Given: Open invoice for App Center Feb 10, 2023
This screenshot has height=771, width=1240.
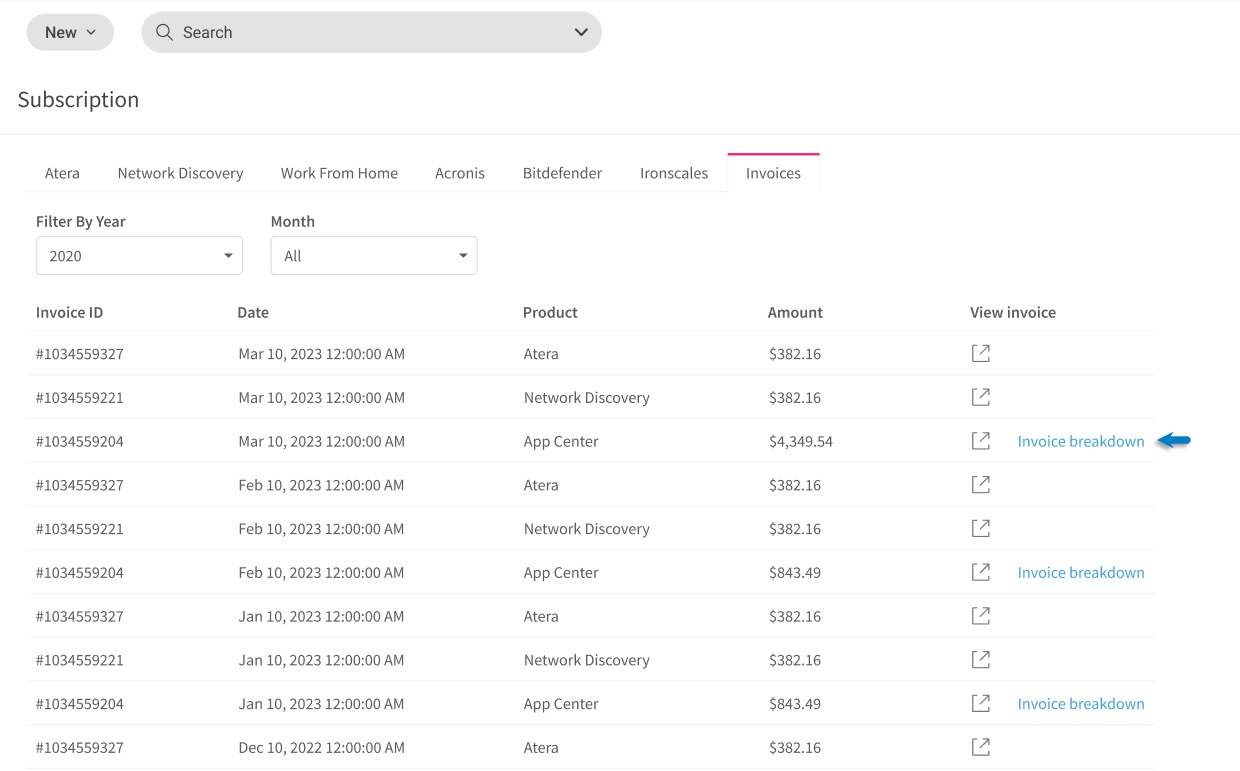Looking at the screenshot, I should click(981, 572).
